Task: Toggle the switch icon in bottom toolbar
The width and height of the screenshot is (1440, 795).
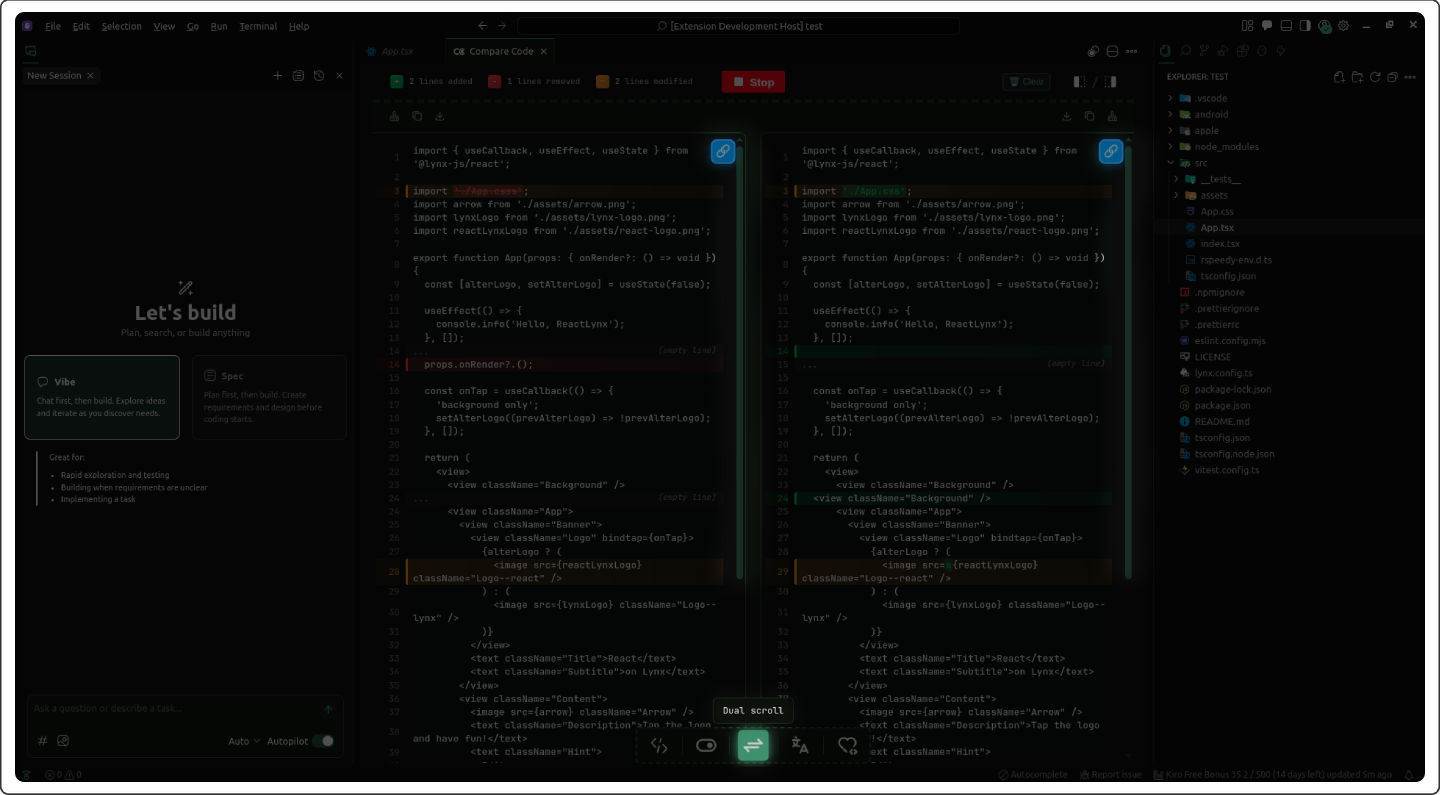Action: click(x=706, y=745)
